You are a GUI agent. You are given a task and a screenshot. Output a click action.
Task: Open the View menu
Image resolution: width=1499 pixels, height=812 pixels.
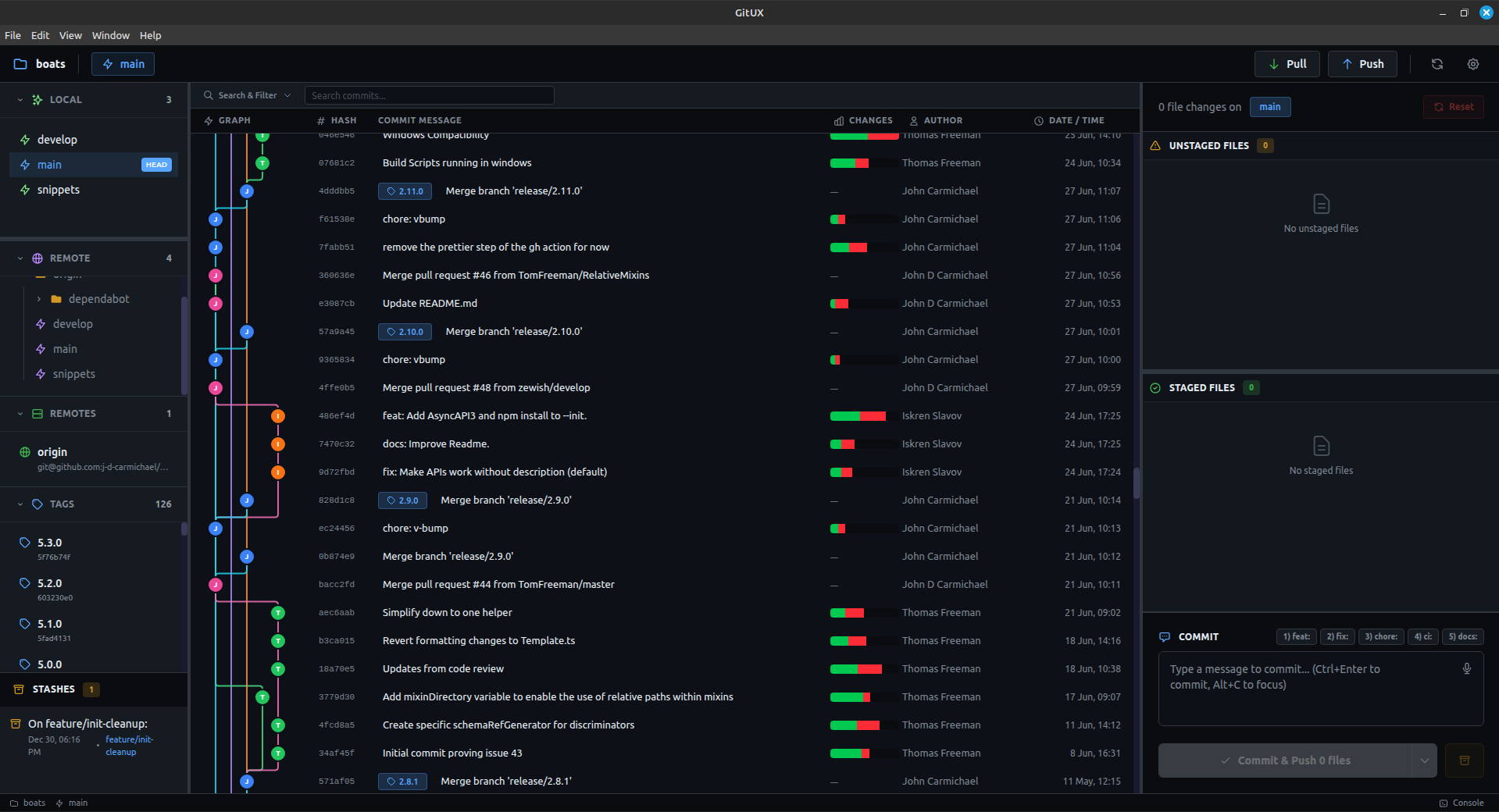click(70, 35)
